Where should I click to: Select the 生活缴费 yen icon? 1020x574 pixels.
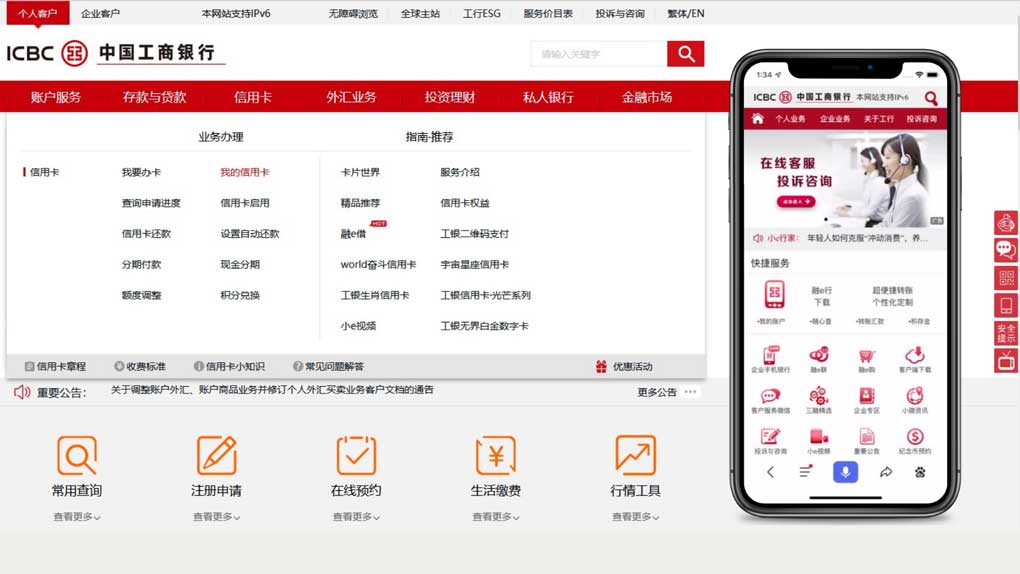pos(495,456)
